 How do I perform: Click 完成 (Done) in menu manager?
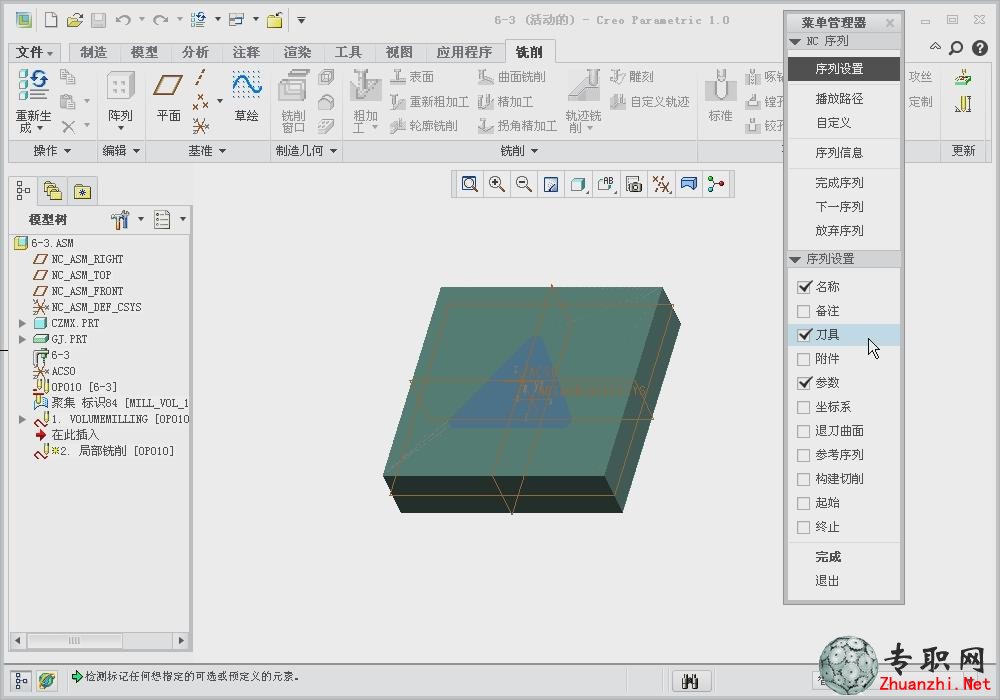[x=828, y=557]
